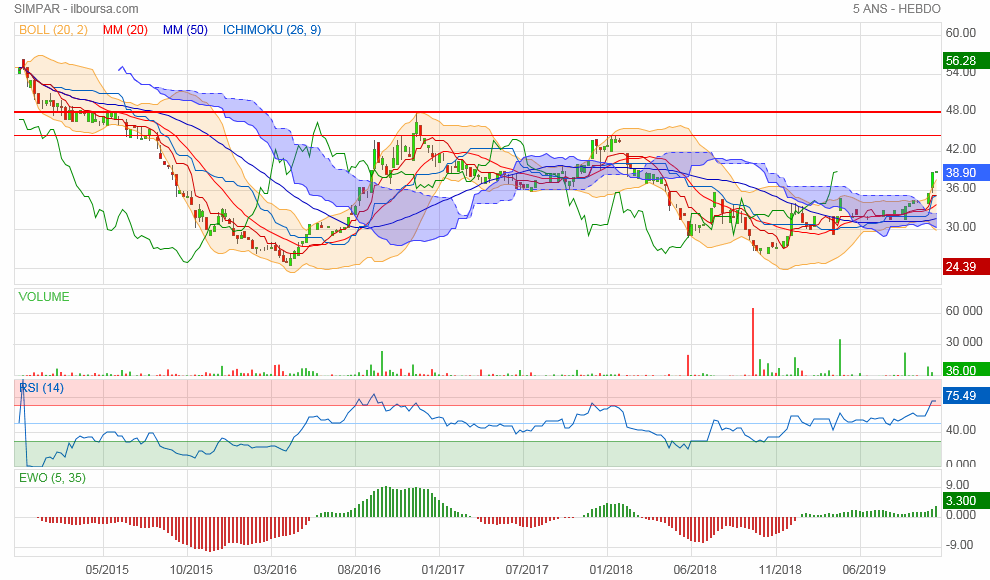Image resolution: width=990 pixels, height=580 pixels.
Task: Click the green 56.28 price tag
Action: (x=966, y=61)
